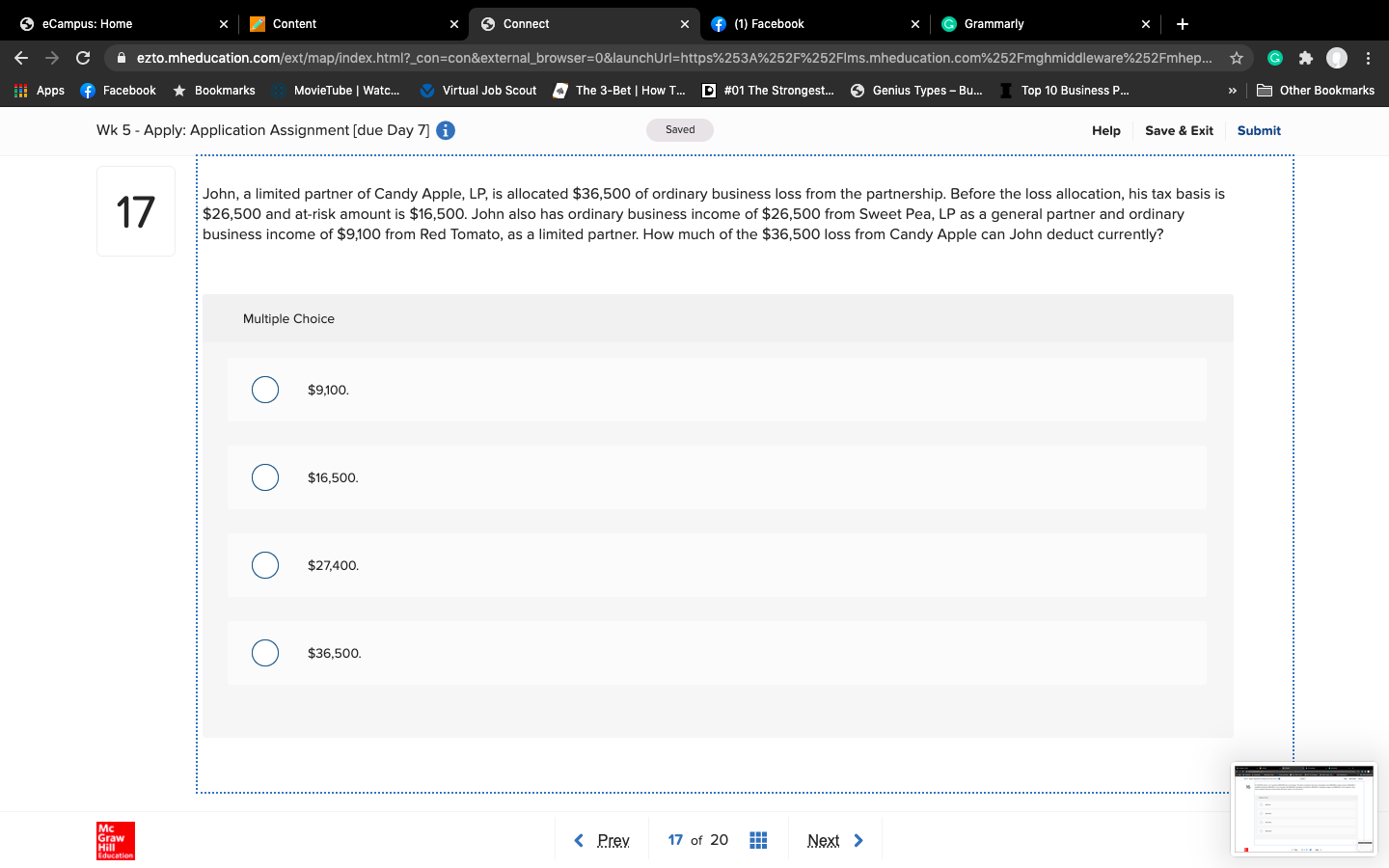The image size is (1389, 868).
Task: Click the McGraw Hill Education logo
Action: (x=115, y=841)
